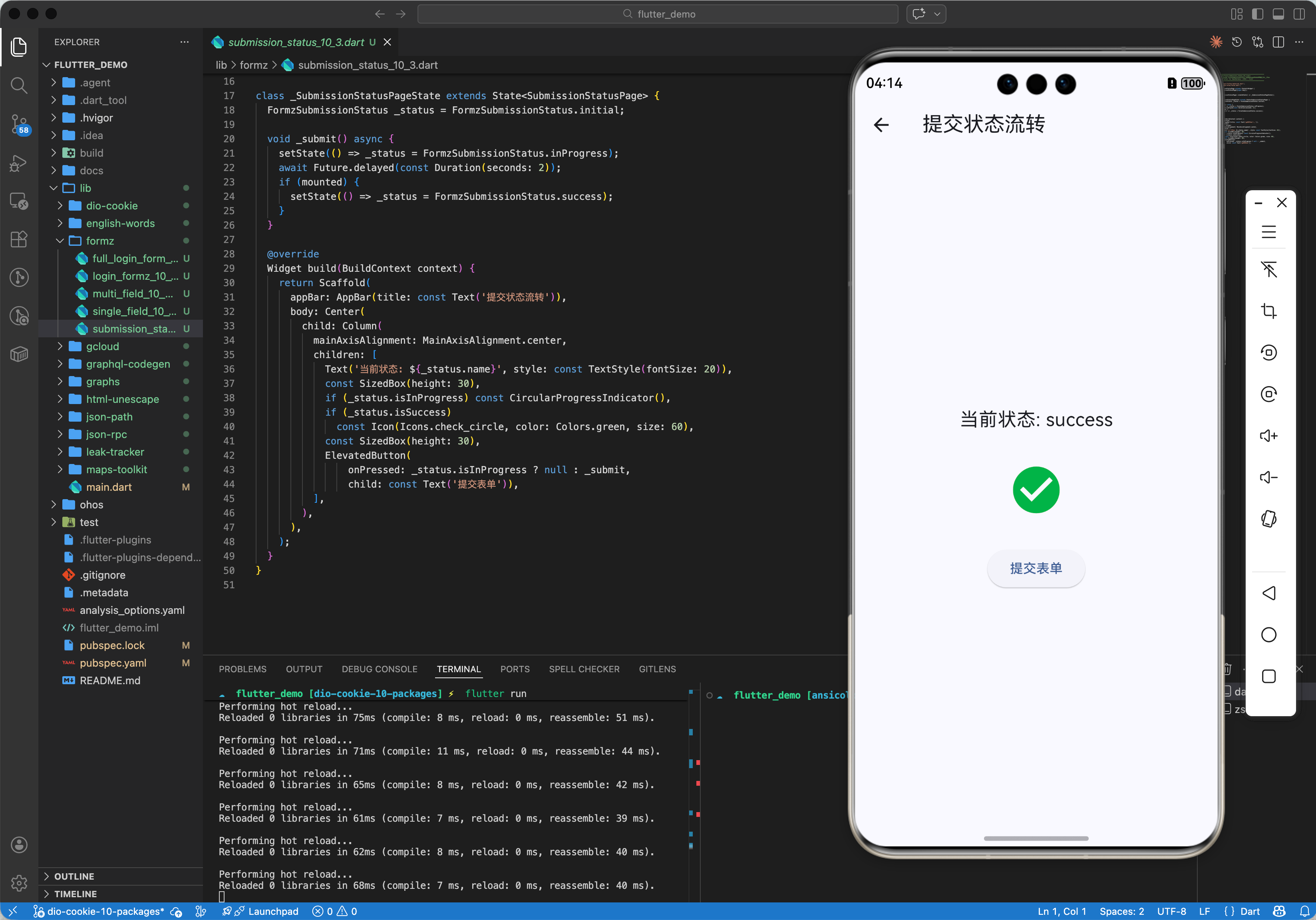Open the Run and Debug view

click(x=19, y=163)
